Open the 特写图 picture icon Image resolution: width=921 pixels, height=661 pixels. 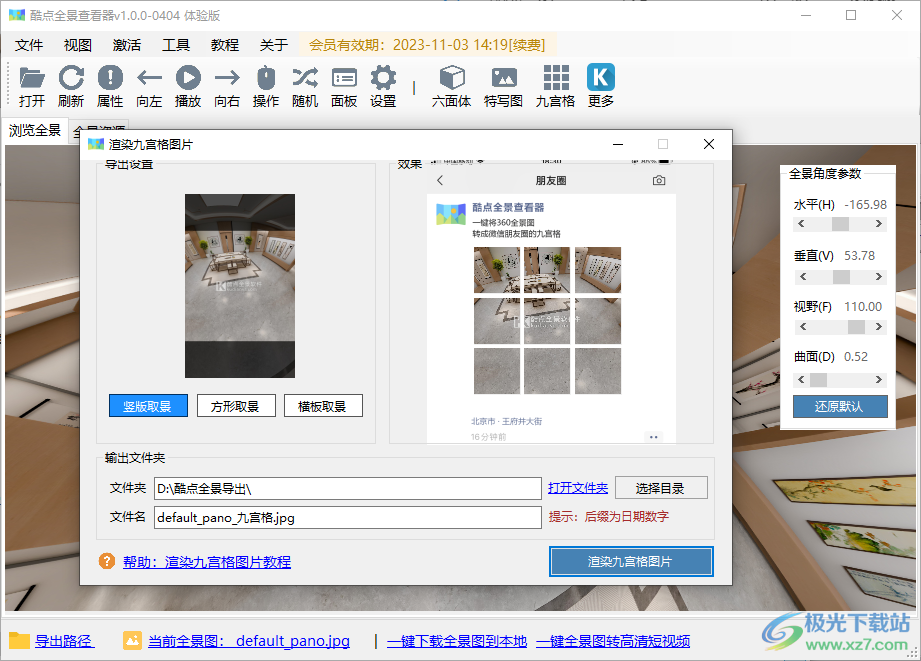pyautogui.click(x=503, y=78)
